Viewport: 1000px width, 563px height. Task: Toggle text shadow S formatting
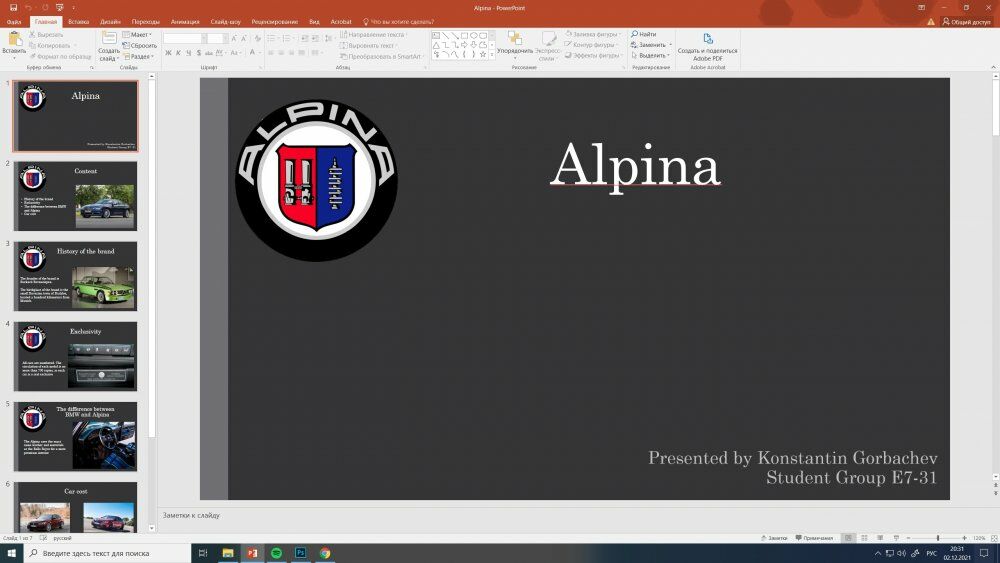coord(198,53)
